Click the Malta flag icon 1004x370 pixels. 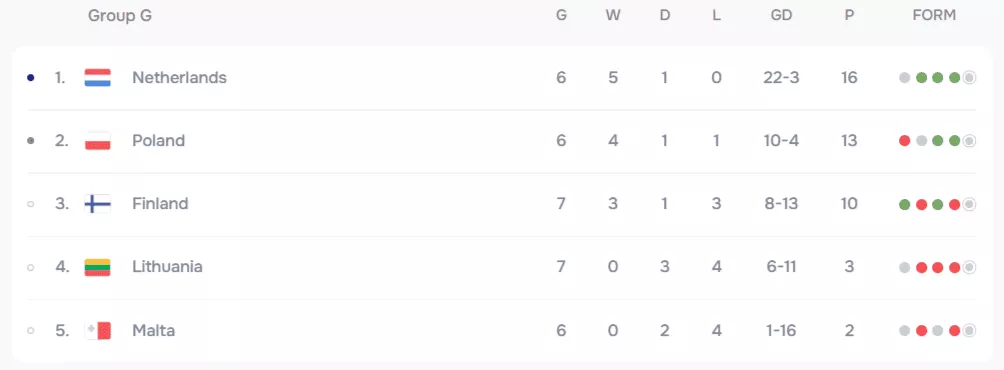(x=97, y=331)
